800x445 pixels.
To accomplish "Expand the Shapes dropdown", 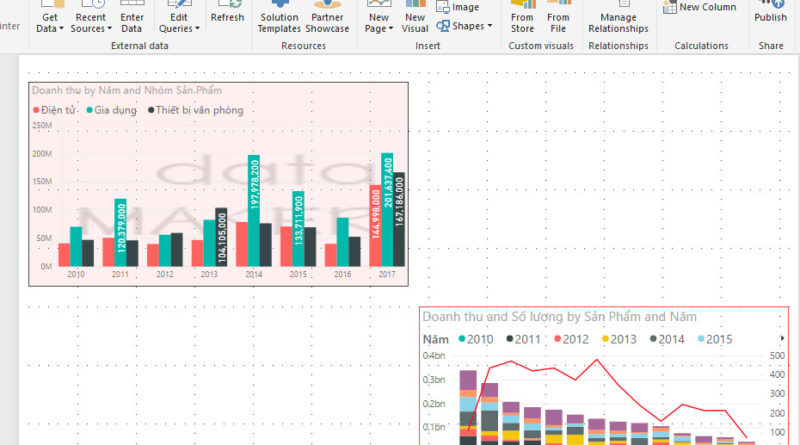I will pyautogui.click(x=465, y=26).
